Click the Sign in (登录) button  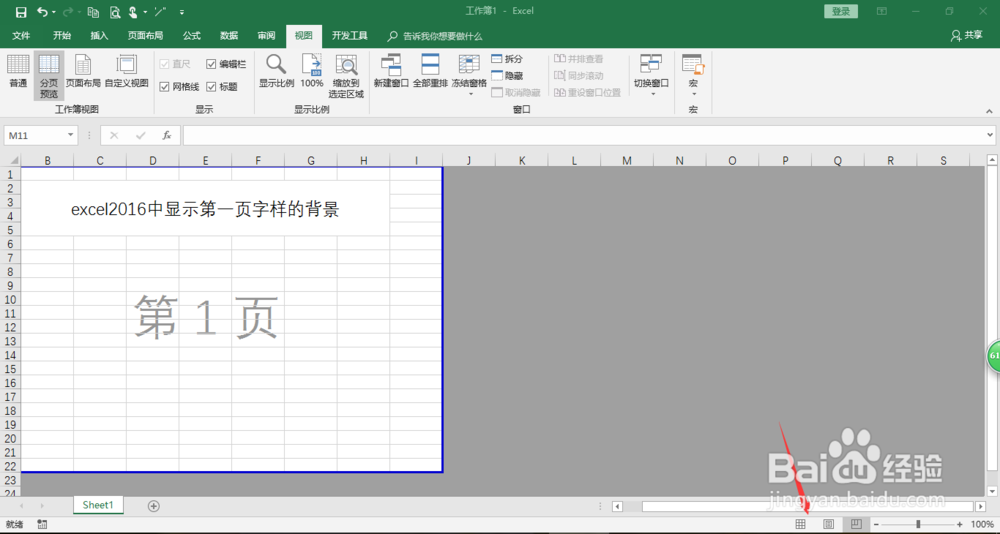[x=841, y=11]
